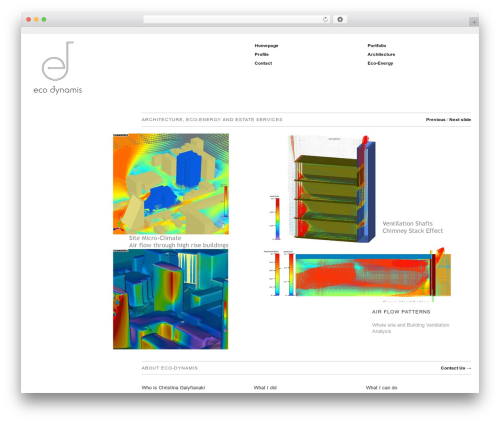Screen dimensions: 500x423
Task: Click the browser address bar
Action: (236, 19)
